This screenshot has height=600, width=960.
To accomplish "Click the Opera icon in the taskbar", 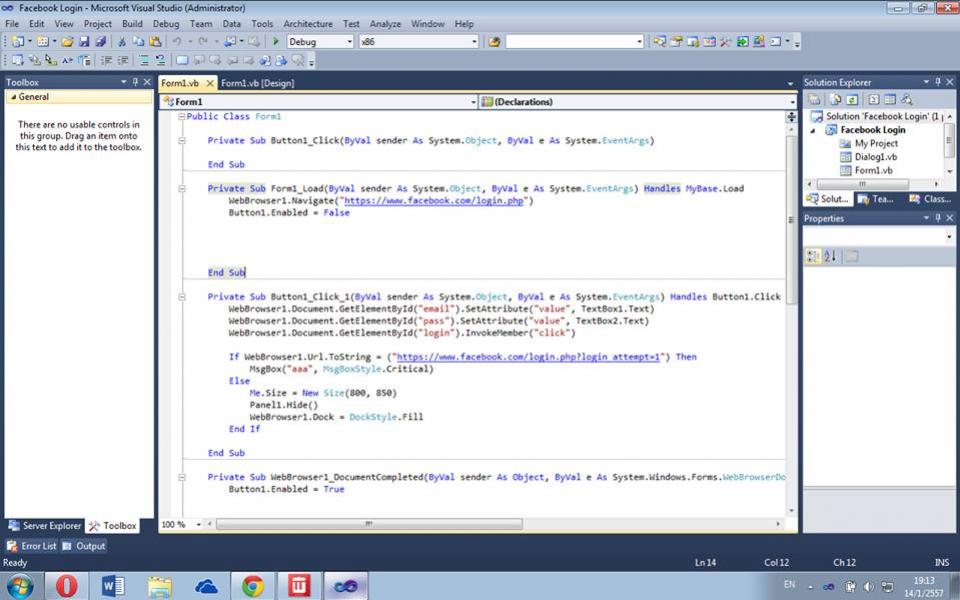I will point(67,587).
